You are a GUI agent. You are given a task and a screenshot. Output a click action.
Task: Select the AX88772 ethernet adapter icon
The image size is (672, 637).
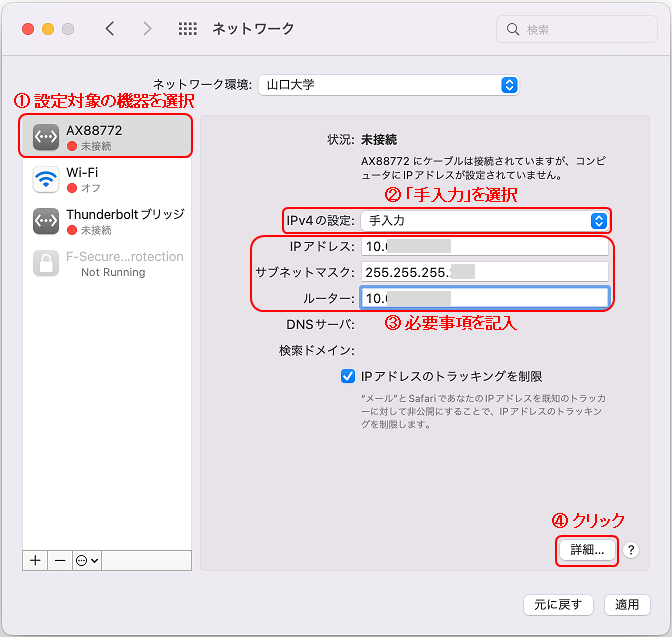[46, 137]
